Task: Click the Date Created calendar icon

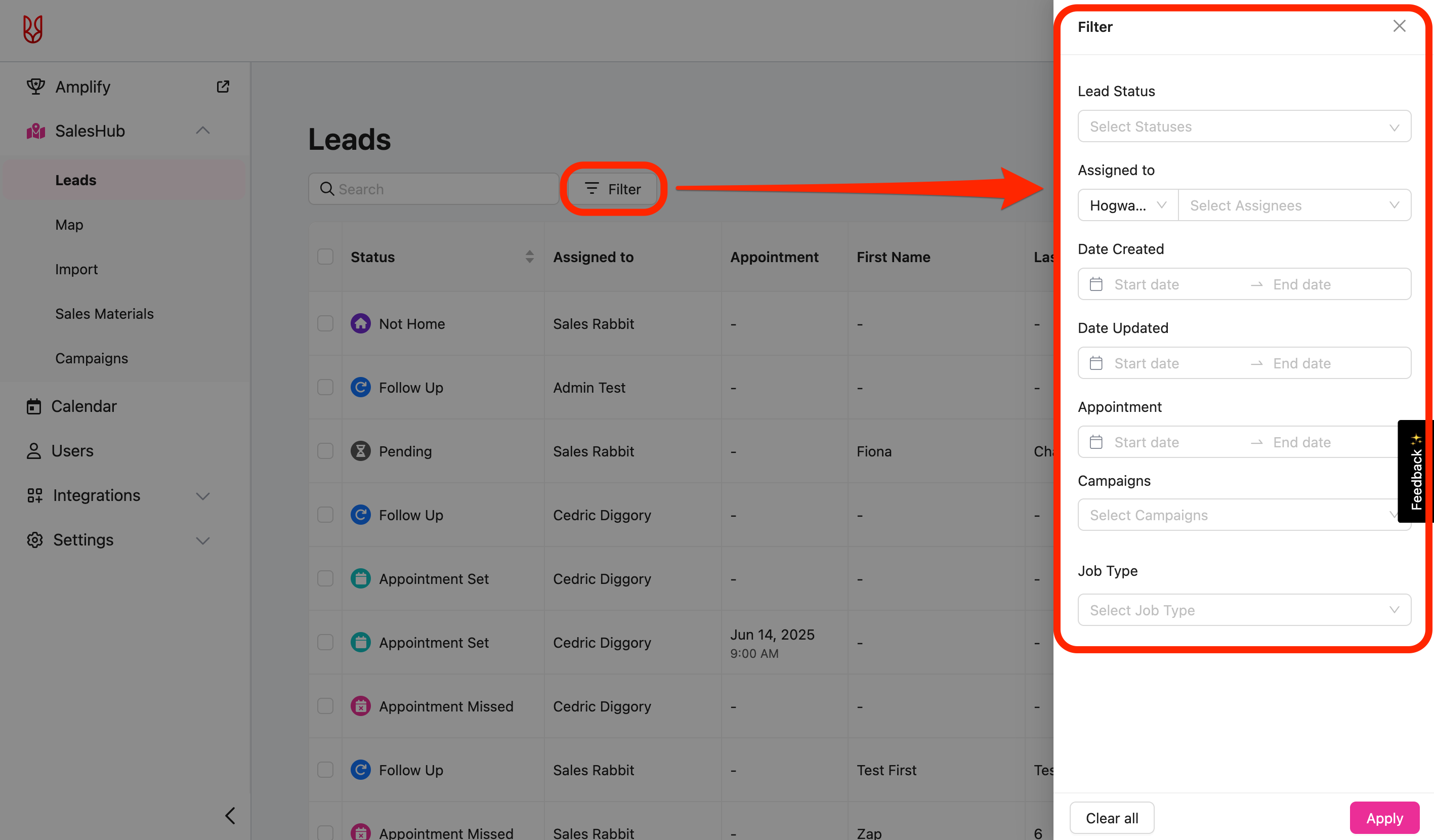Action: 1096,284
